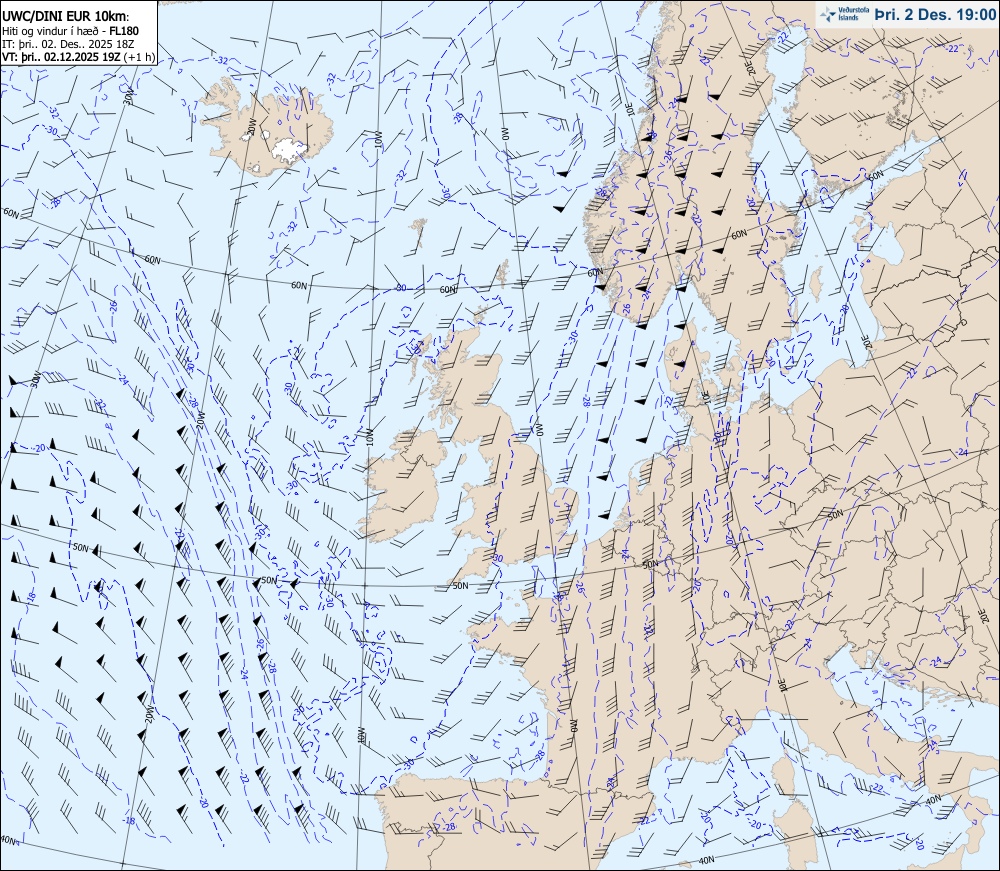Select 'Hiti og vindur í hæð - FL180' line
The height and width of the screenshot is (871, 1000).
(x=70, y=31)
